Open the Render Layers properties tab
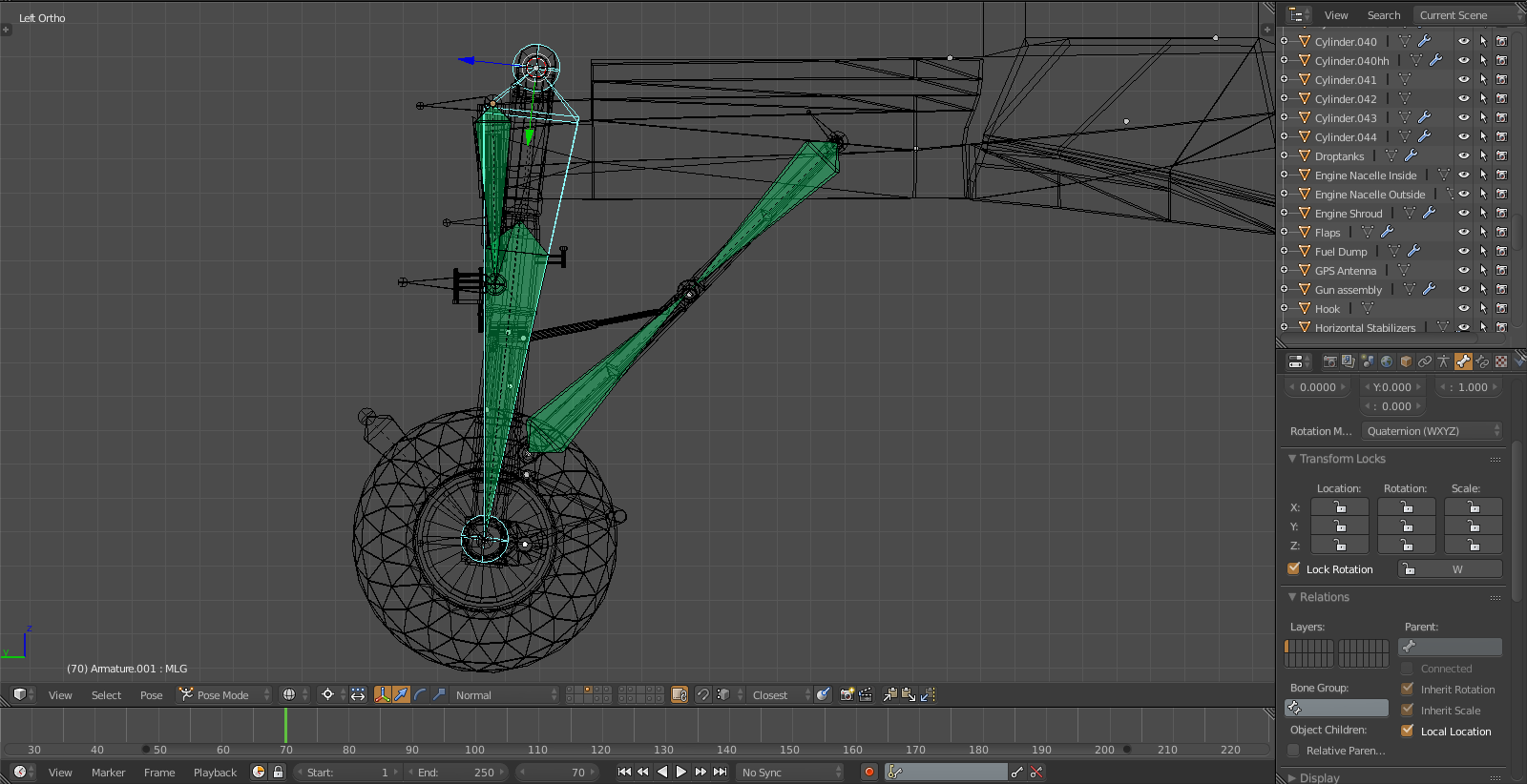The image size is (1527, 784). pyautogui.click(x=1349, y=361)
